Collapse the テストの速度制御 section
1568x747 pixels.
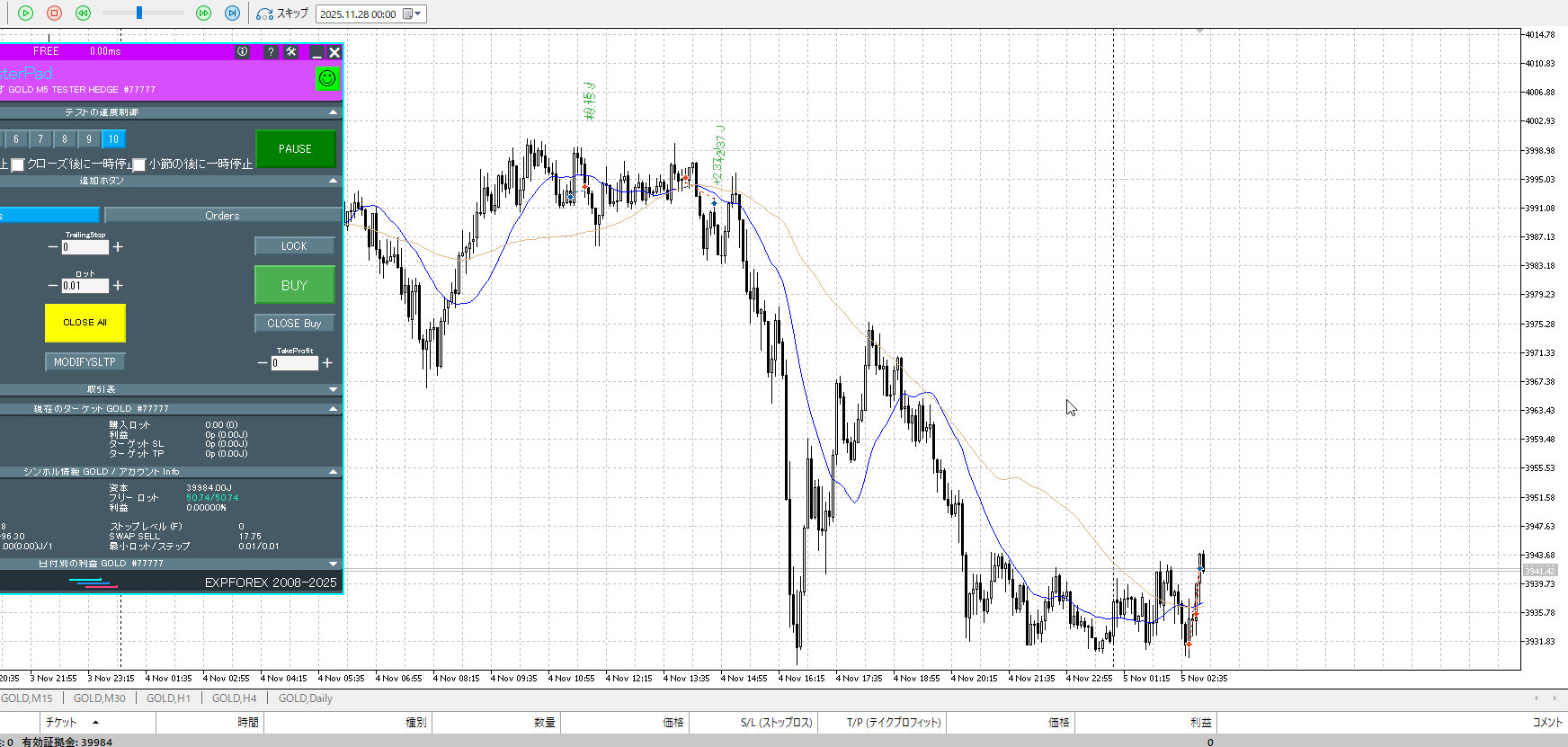coord(334,112)
